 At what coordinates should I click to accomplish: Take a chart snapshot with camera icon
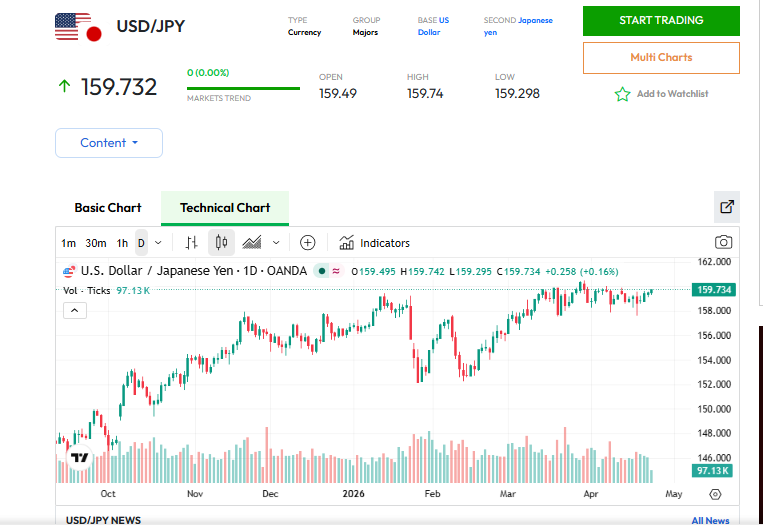pyautogui.click(x=723, y=242)
